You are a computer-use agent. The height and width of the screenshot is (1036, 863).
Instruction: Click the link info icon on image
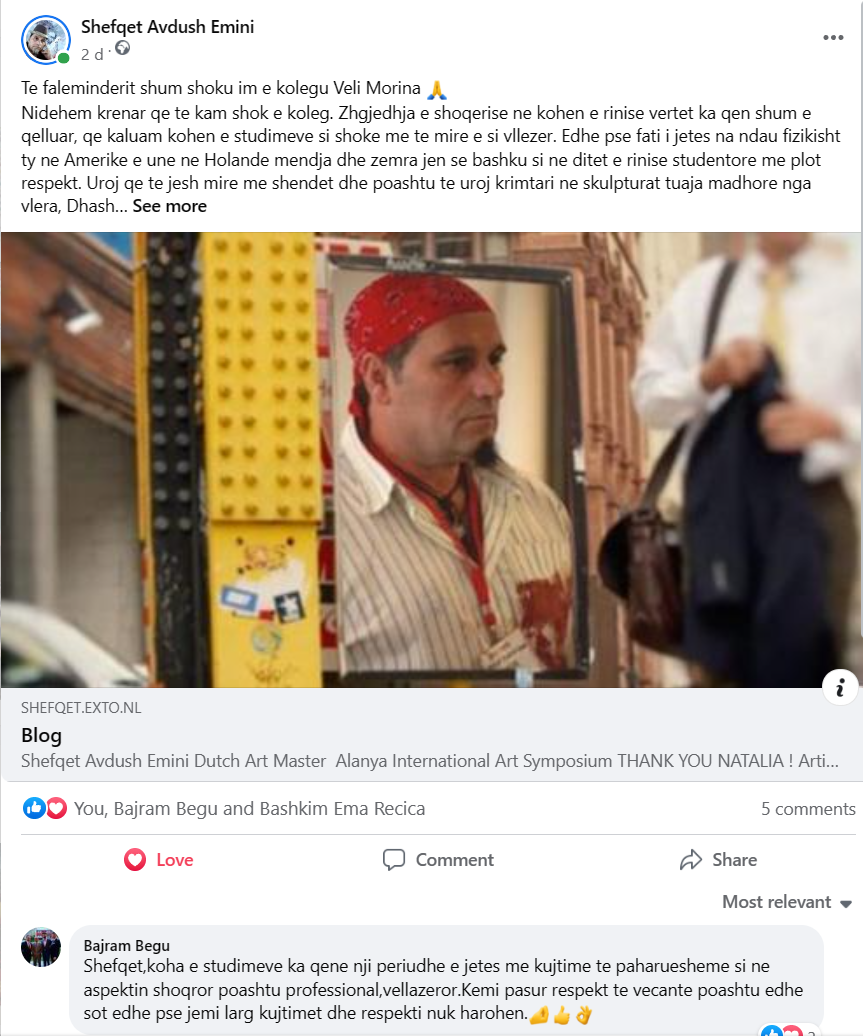pos(840,688)
